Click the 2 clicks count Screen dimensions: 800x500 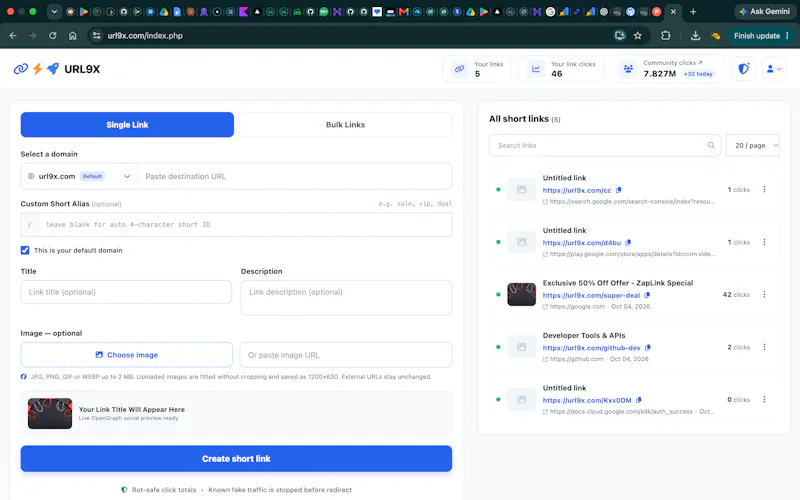(738, 347)
